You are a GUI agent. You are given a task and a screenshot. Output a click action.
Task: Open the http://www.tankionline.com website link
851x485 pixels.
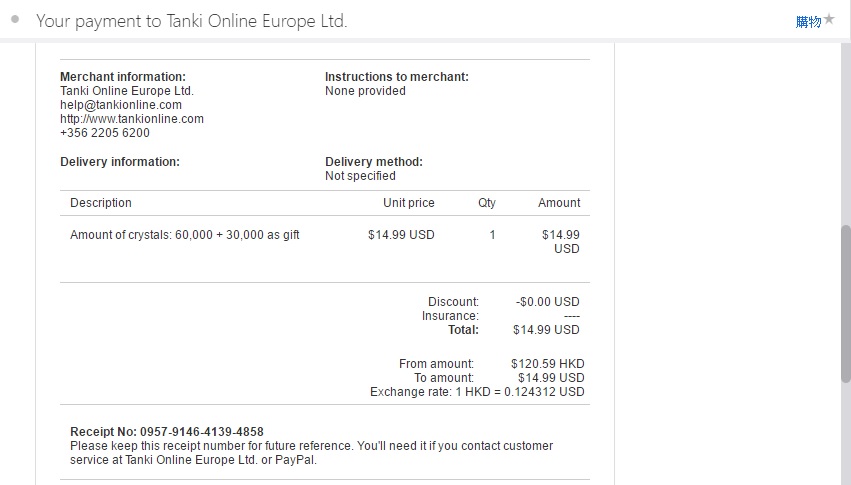pos(132,119)
